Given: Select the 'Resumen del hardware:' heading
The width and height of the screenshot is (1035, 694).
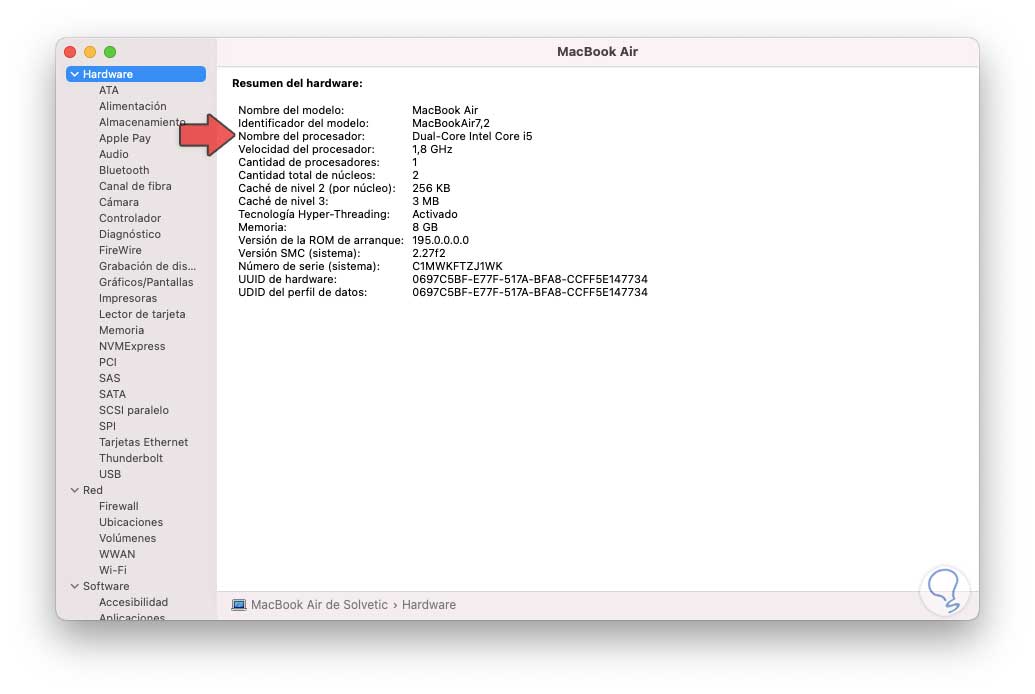Looking at the screenshot, I should point(297,83).
